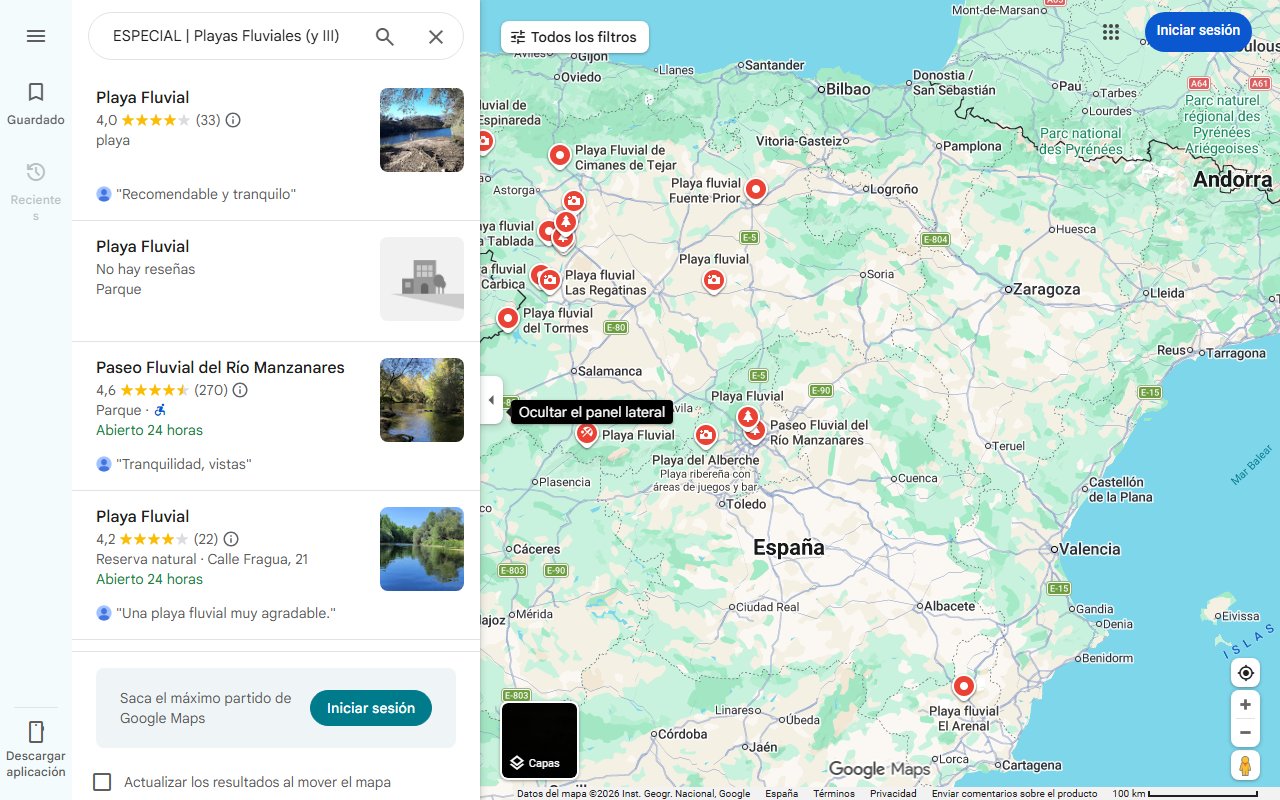The image size is (1280, 800).
Task: Click the info icon beside the 4,0 rating
Action: pos(231,120)
